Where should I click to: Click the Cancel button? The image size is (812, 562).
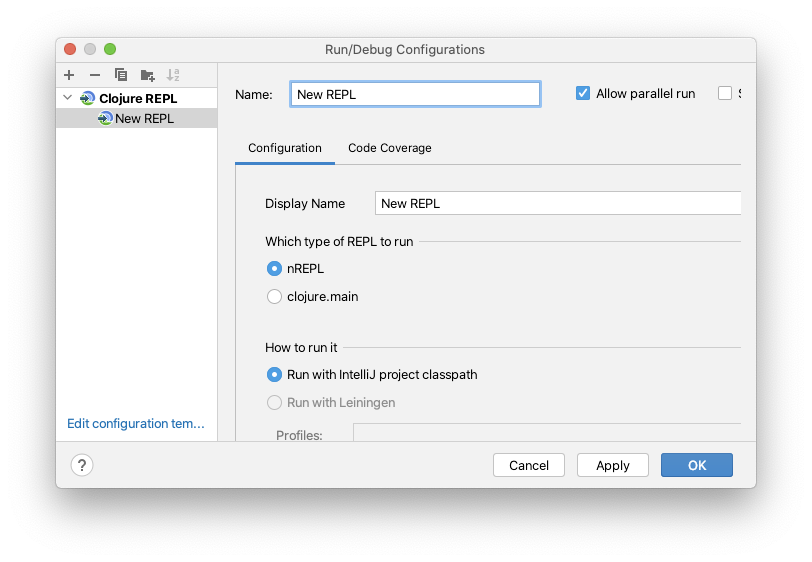tap(529, 465)
